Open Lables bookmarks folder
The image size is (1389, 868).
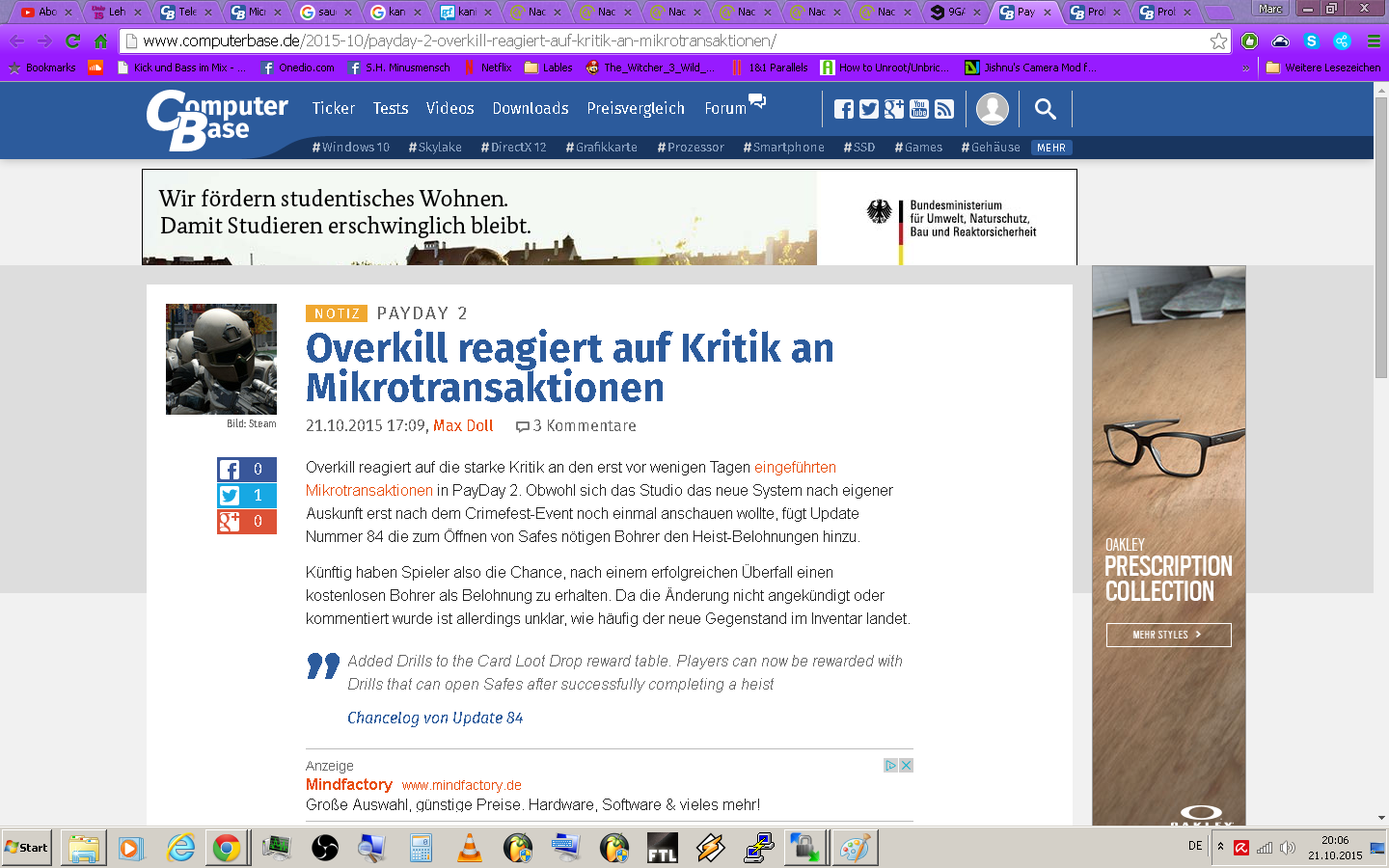point(549,68)
